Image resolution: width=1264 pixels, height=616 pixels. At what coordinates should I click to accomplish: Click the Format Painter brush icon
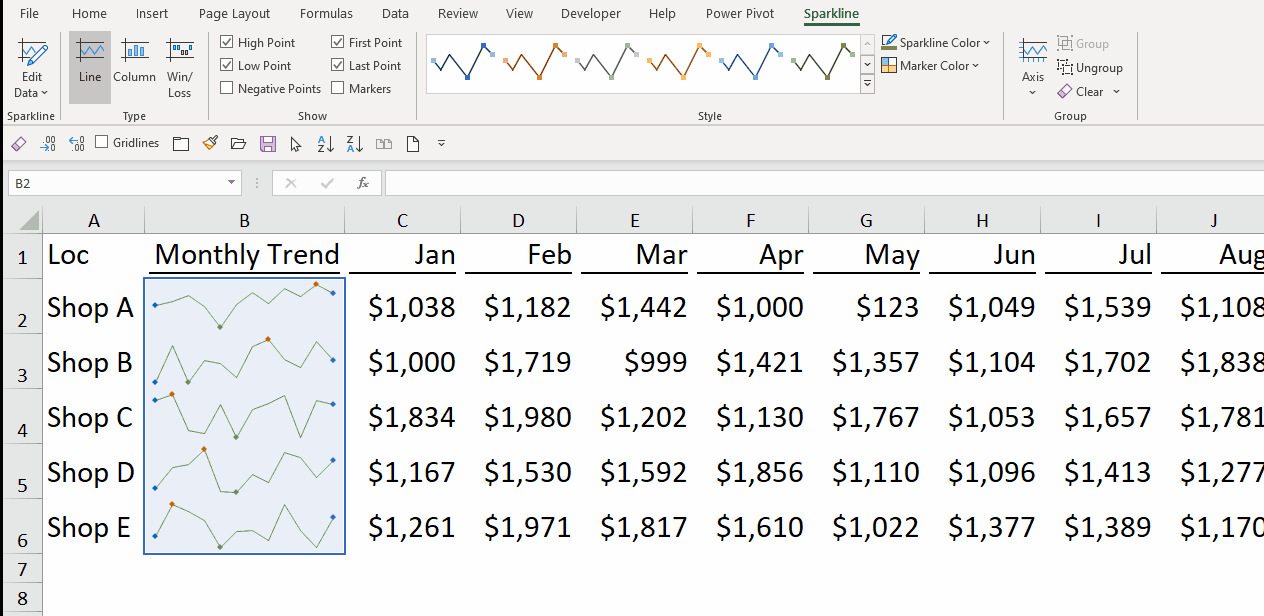(209, 144)
